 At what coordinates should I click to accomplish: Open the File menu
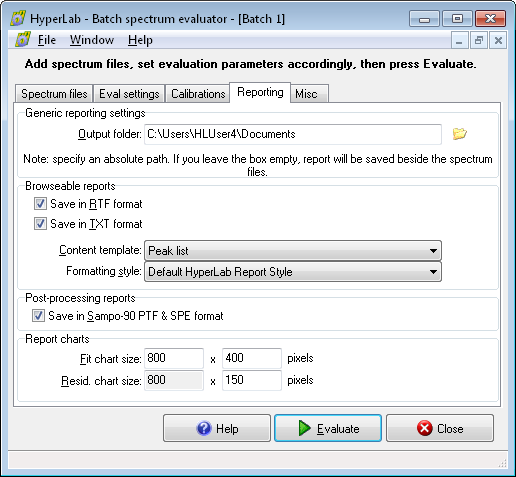[47, 40]
